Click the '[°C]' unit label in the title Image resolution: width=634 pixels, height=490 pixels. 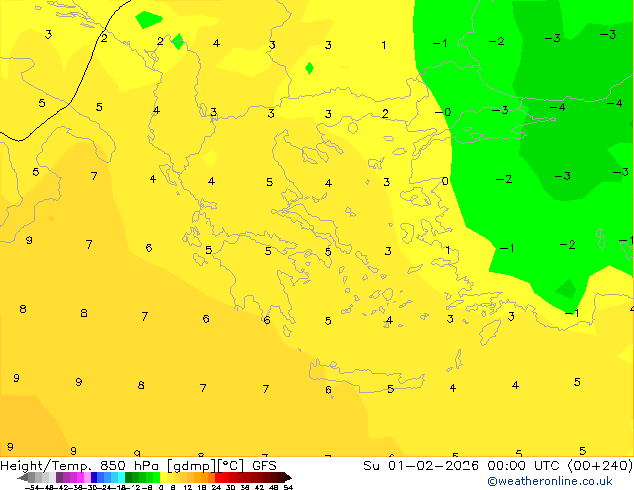[230, 466]
